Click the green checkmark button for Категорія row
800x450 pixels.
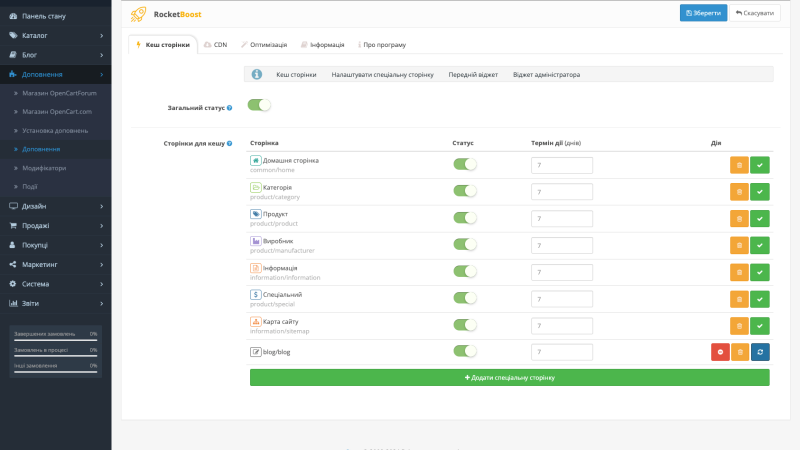point(760,192)
